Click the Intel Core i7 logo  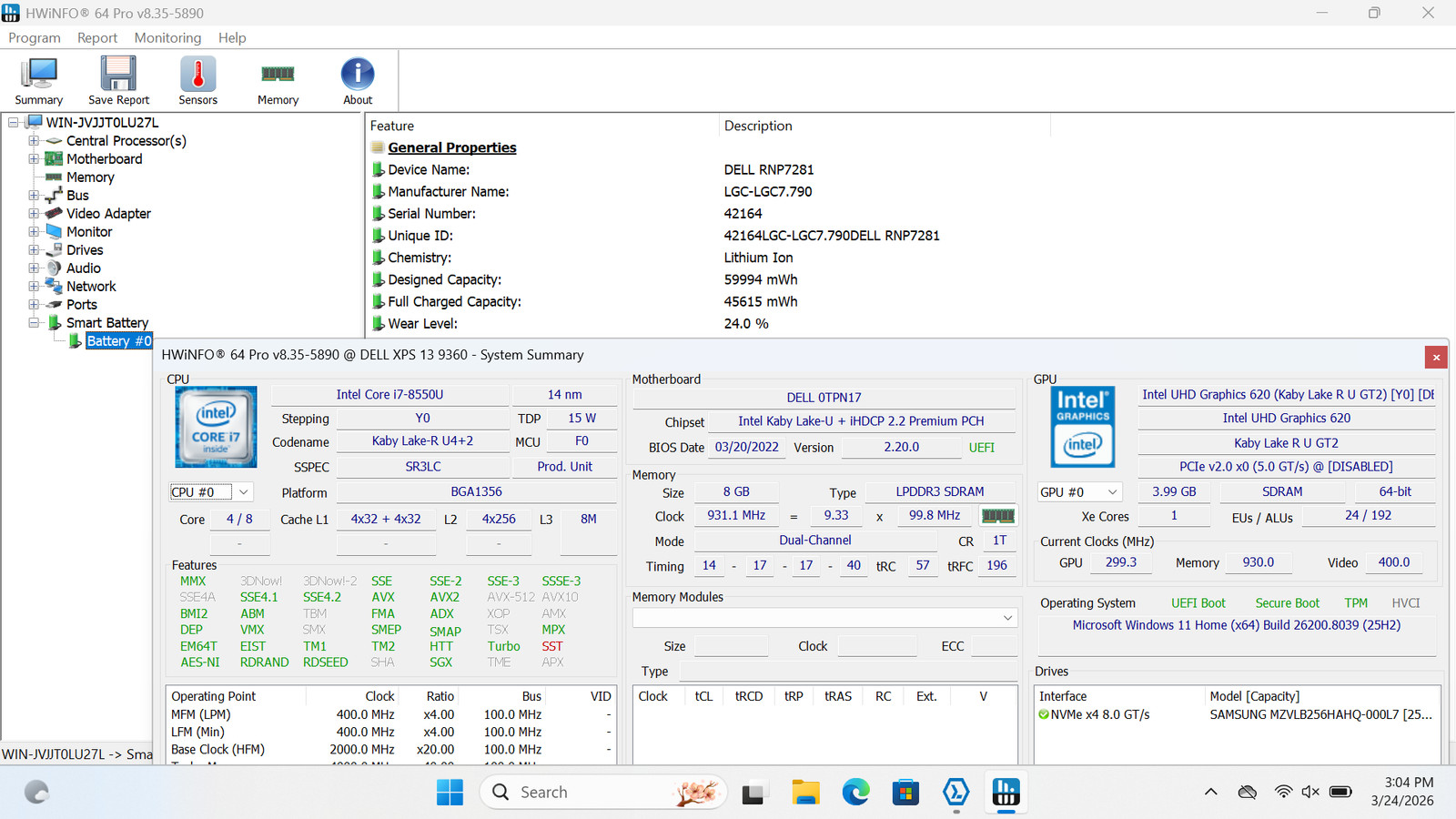coord(216,427)
